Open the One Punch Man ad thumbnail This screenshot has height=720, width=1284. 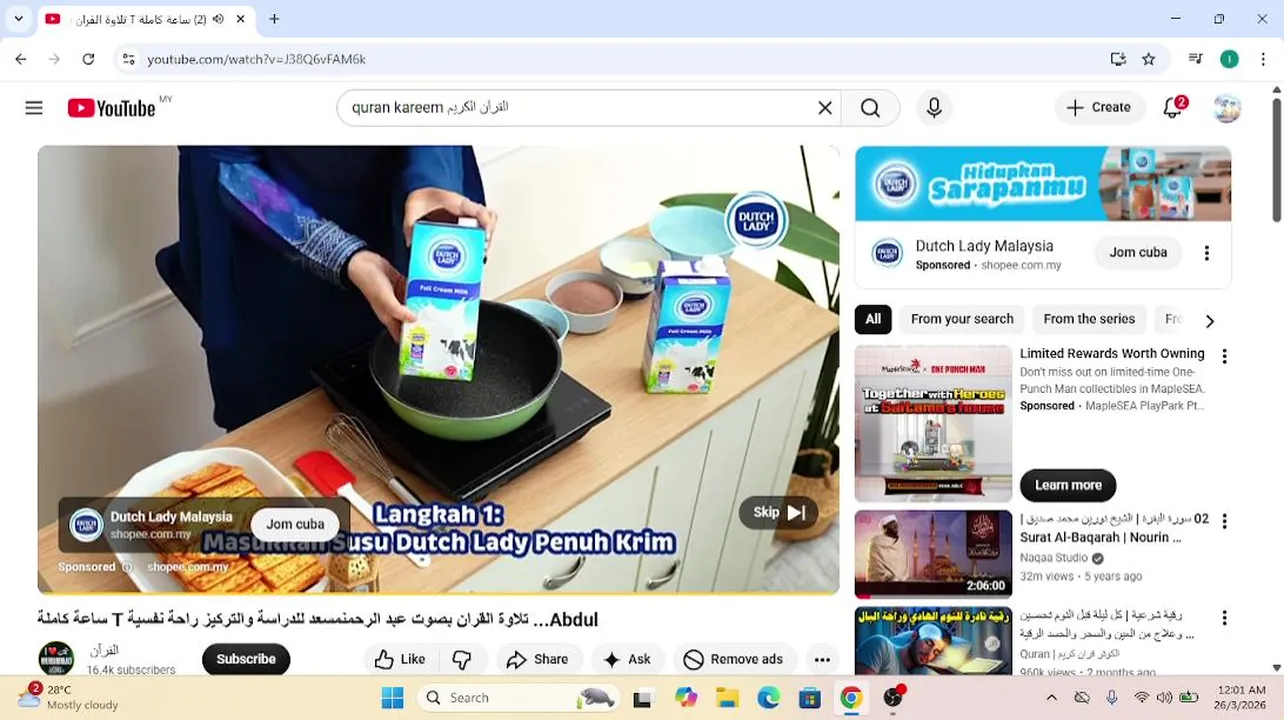point(933,423)
